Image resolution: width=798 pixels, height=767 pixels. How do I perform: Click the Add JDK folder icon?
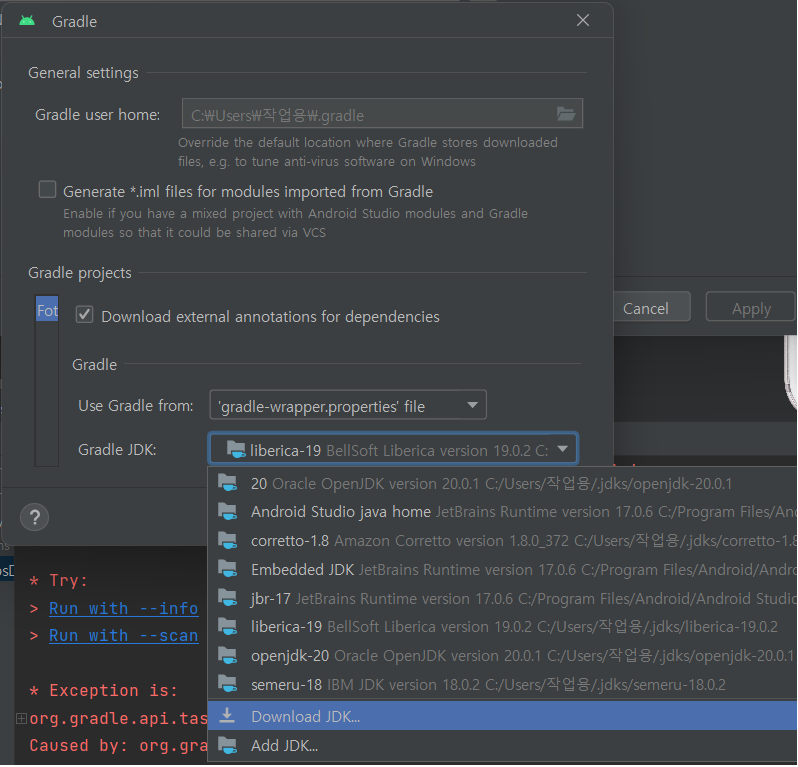coord(227,745)
